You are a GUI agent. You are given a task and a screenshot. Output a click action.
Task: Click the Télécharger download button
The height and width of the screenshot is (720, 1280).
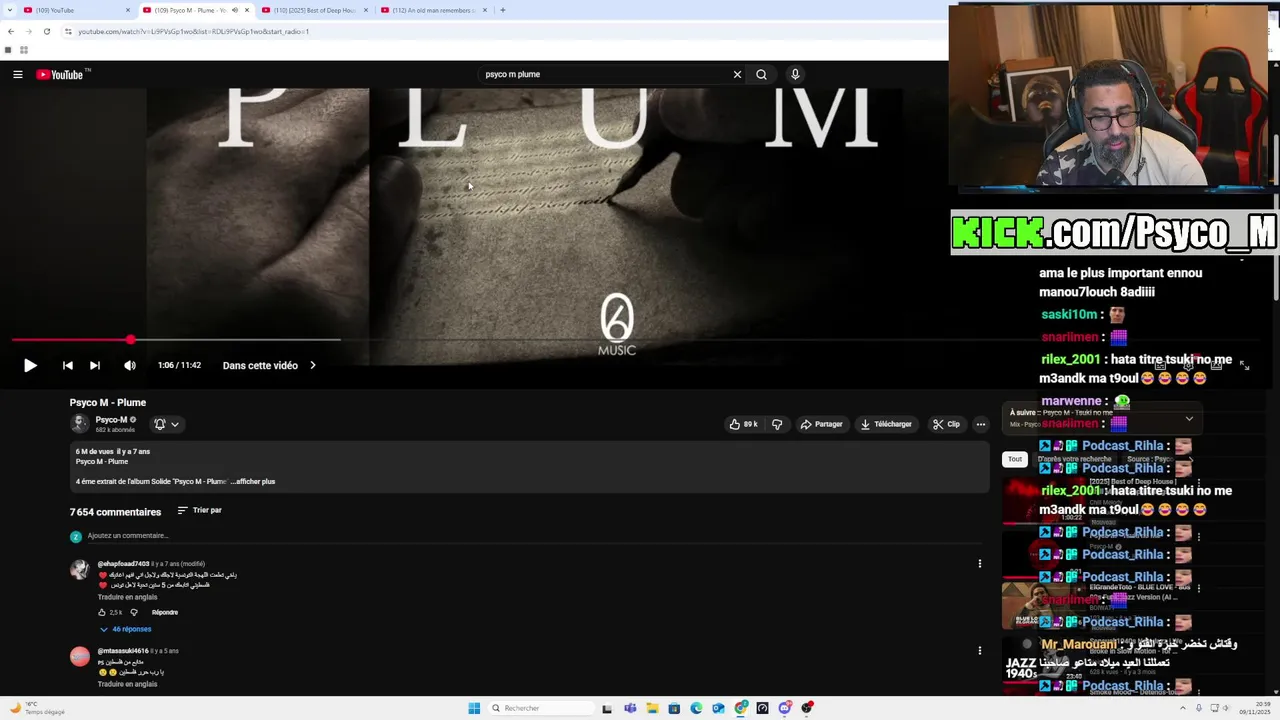pos(886,424)
